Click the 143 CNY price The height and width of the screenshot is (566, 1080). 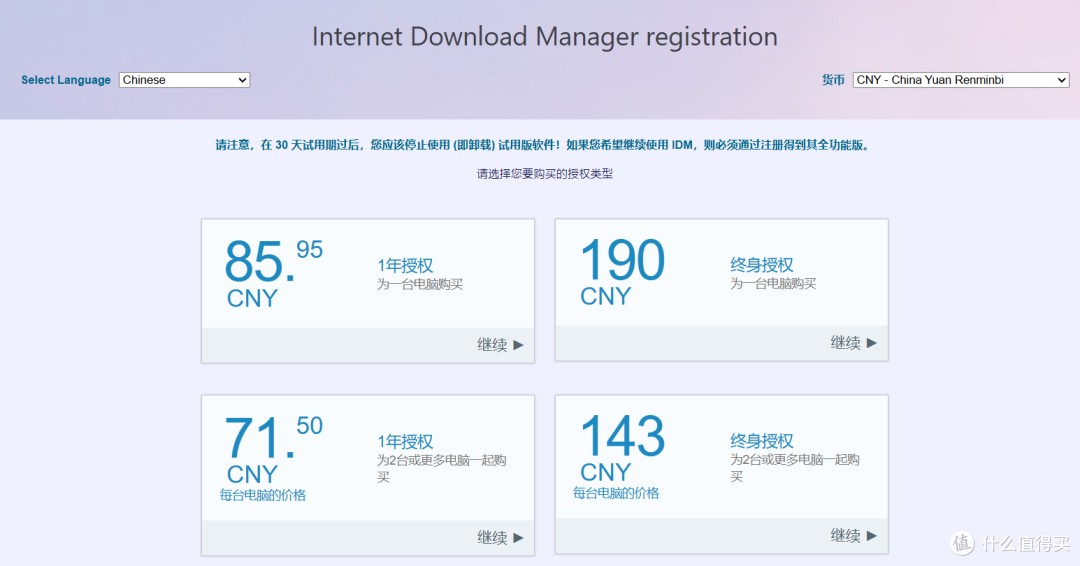[x=622, y=448]
